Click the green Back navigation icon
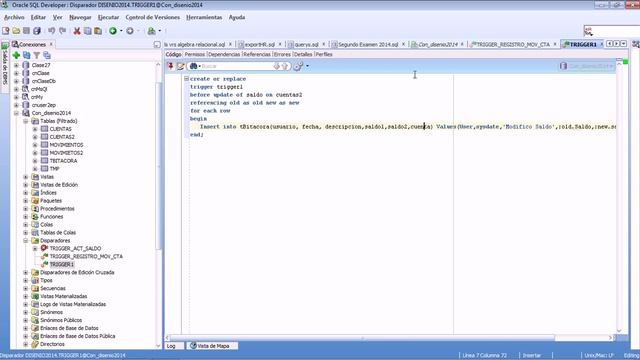The height and width of the screenshot is (360, 640). pos(113,31)
